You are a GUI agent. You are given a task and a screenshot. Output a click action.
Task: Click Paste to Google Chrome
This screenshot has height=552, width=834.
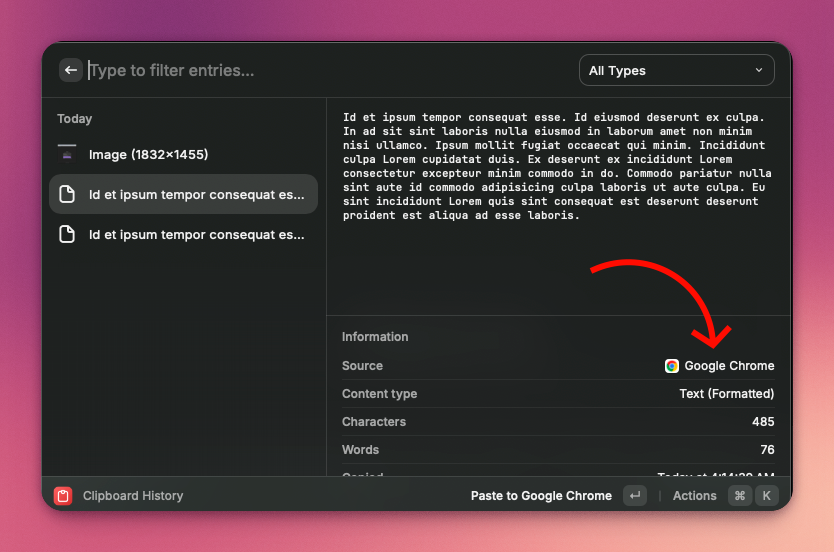[541, 496]
